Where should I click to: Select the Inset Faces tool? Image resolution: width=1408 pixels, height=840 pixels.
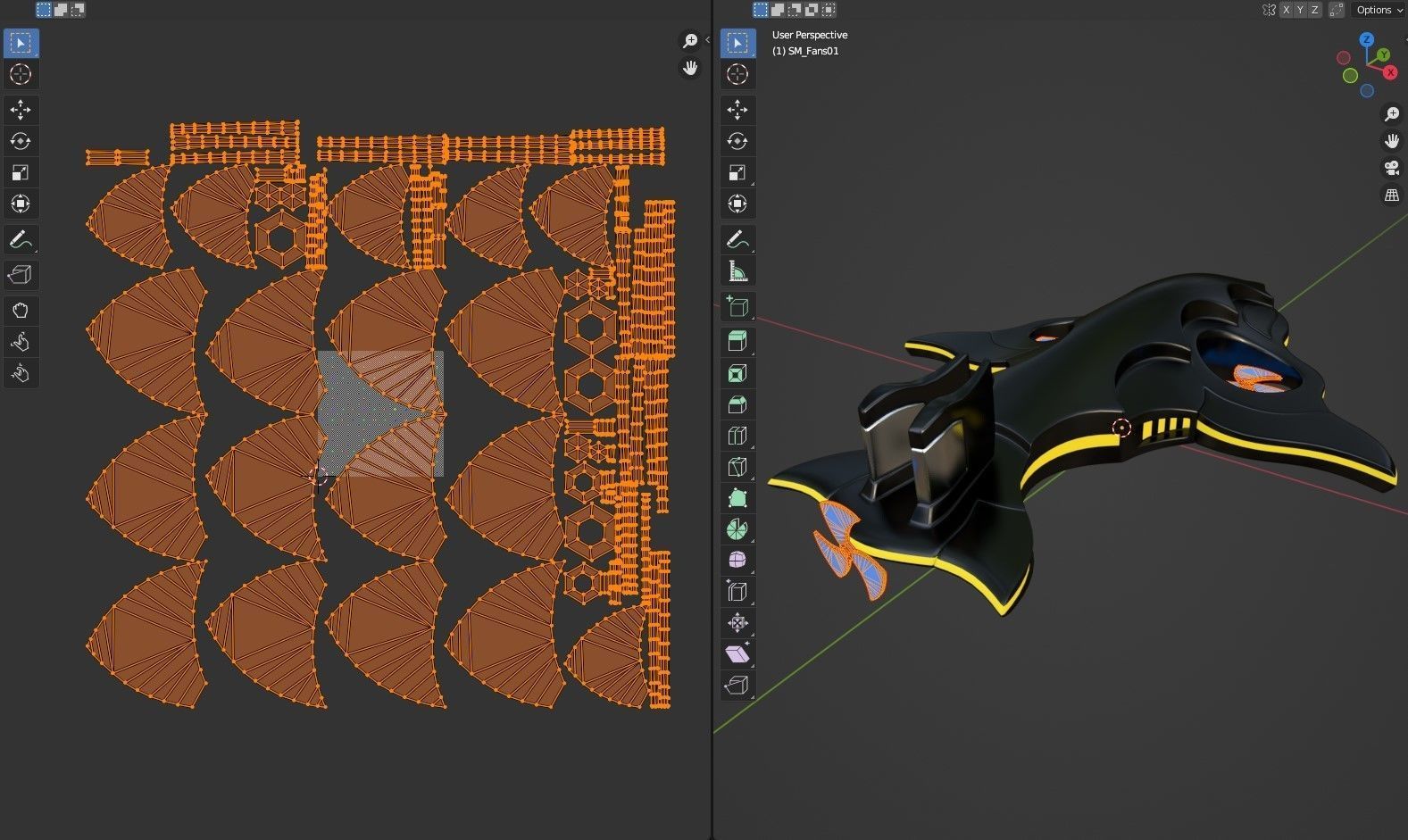click(x=737, y=373)
